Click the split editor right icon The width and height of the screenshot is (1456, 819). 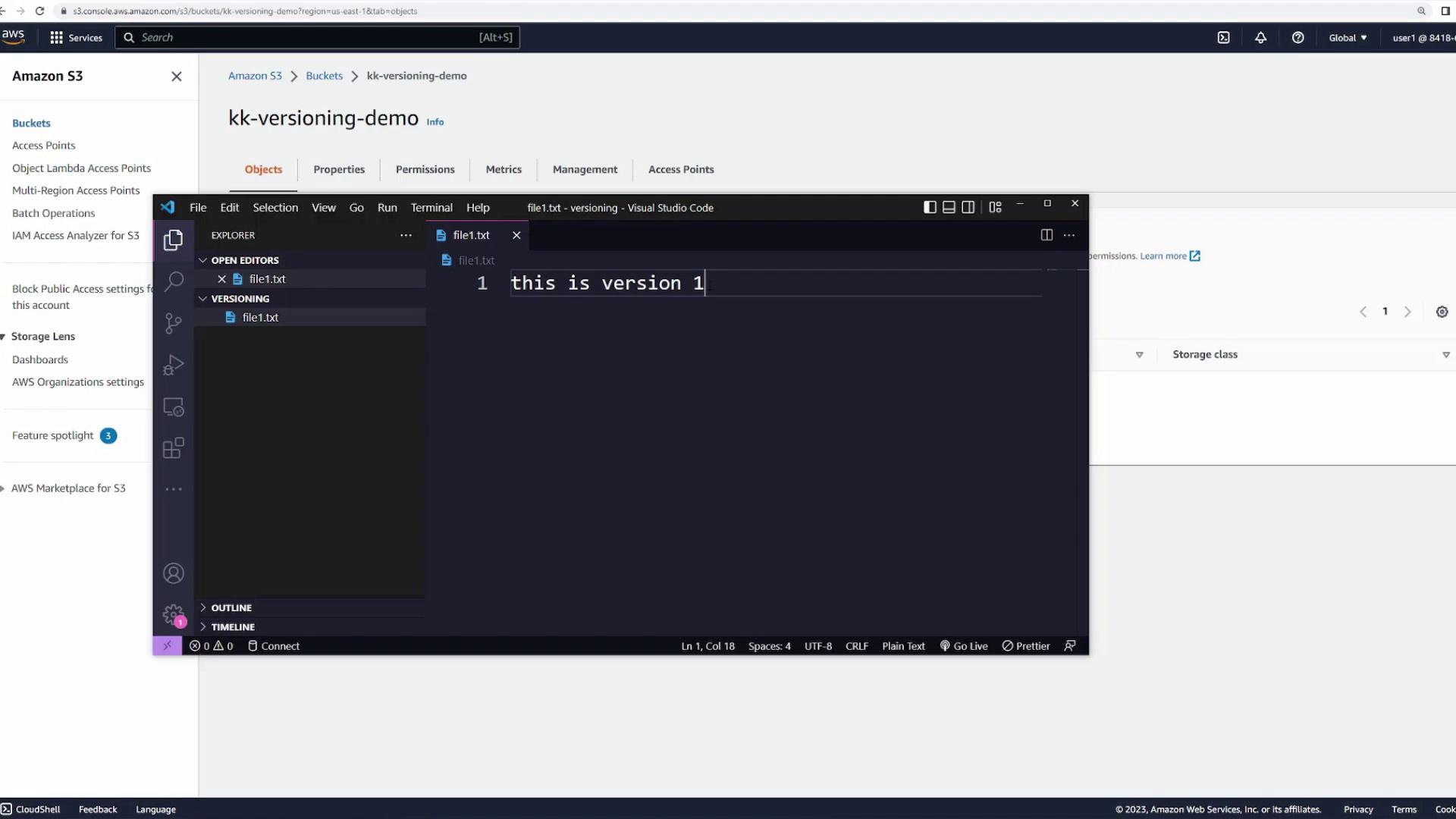(1046, 235)
